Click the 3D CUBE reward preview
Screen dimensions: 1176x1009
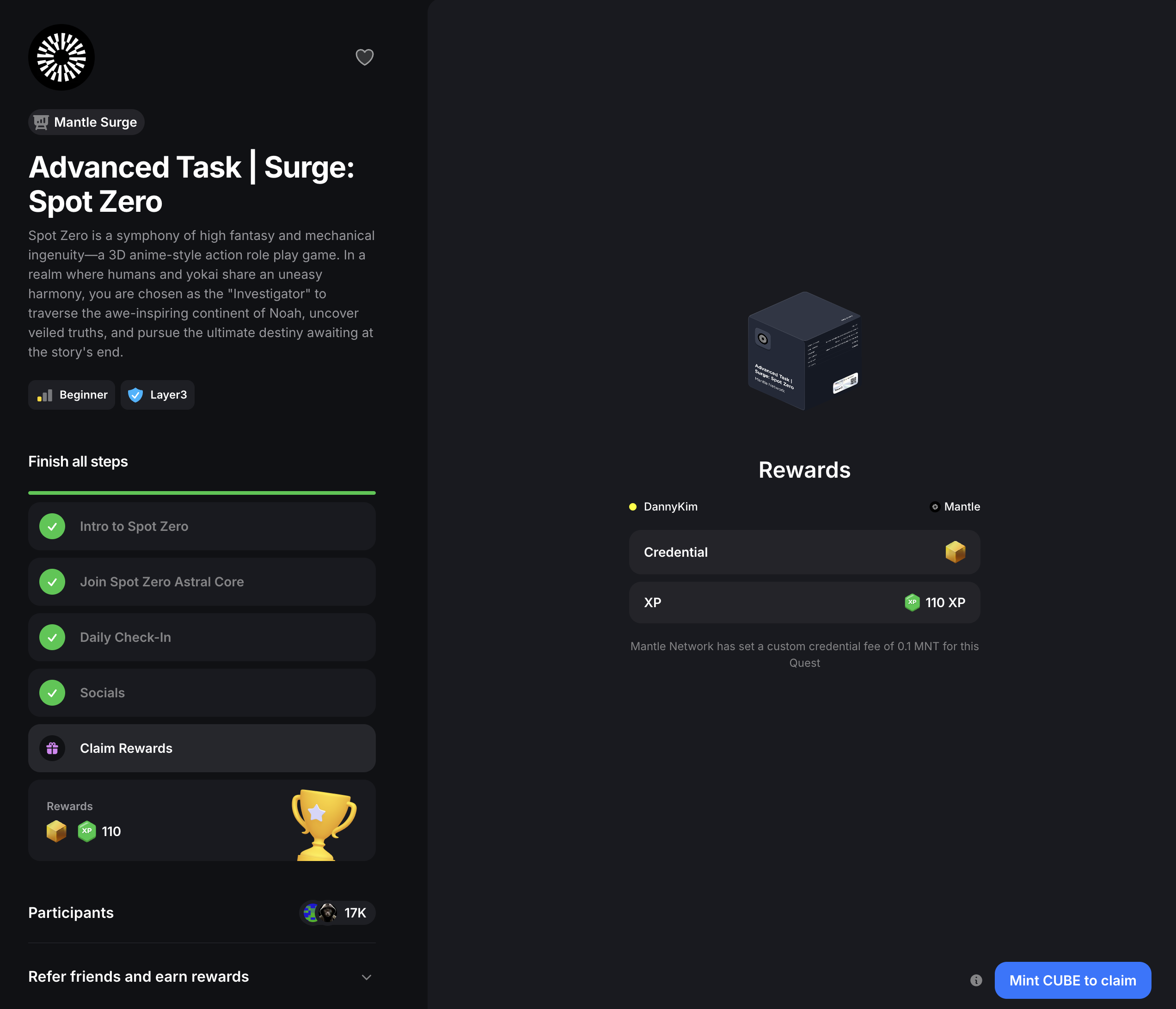click(x=804, y=351)
